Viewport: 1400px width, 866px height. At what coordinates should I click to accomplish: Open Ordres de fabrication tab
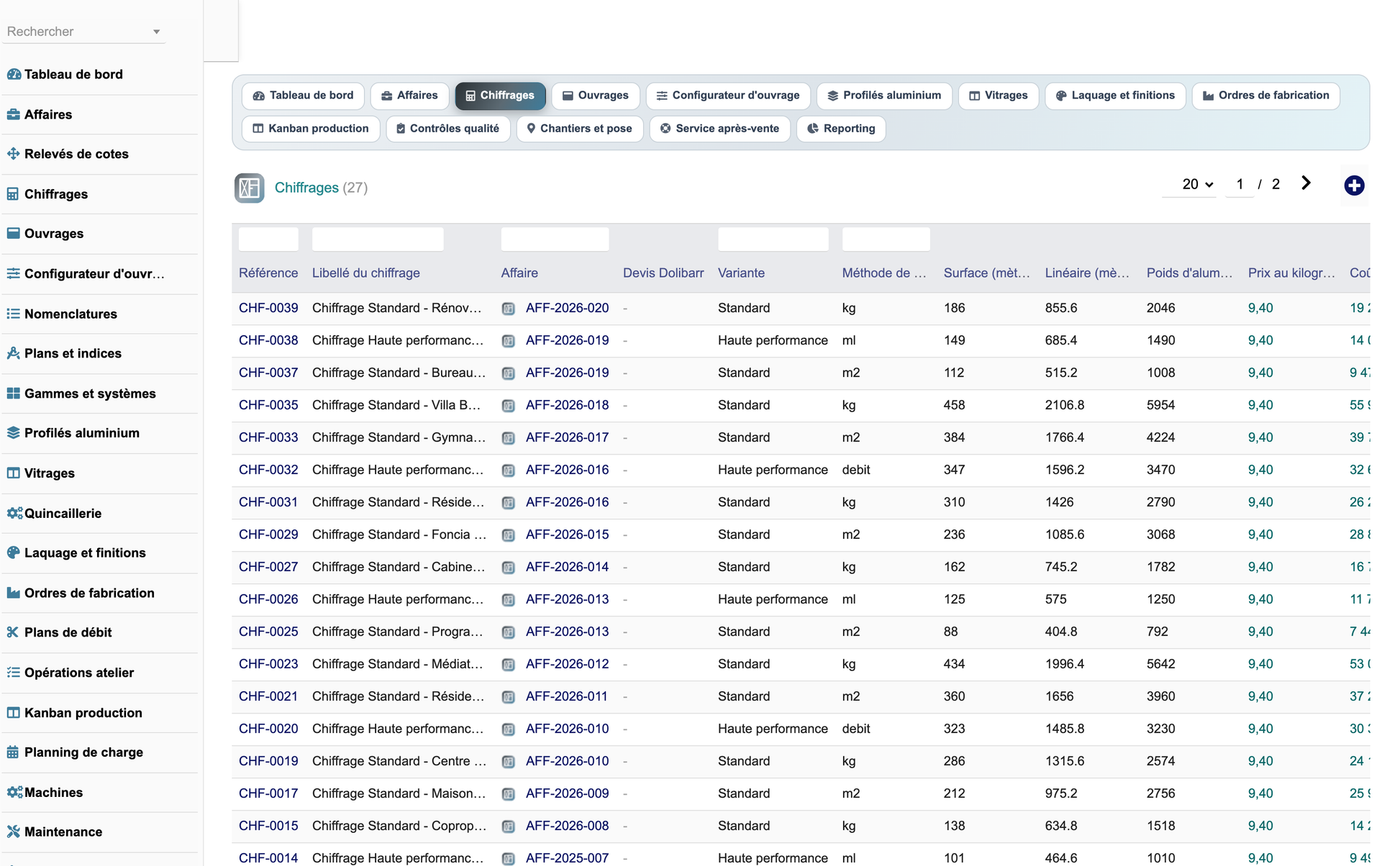click(1265, 96)
